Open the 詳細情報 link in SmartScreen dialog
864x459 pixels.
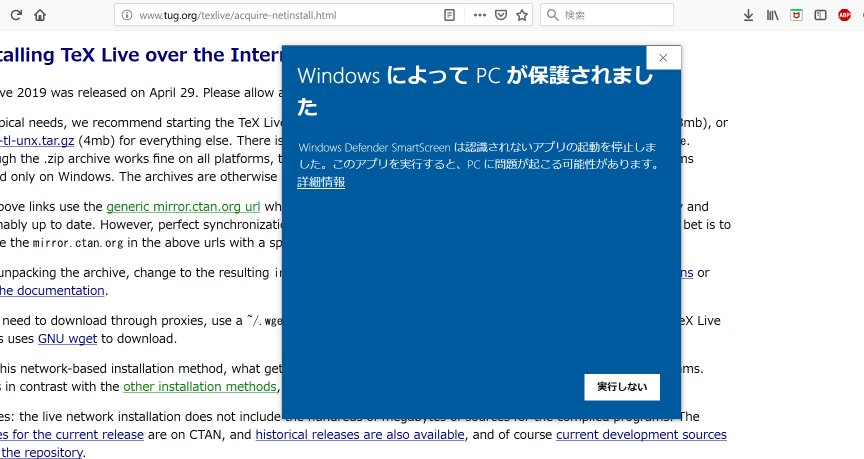[321, 182]
